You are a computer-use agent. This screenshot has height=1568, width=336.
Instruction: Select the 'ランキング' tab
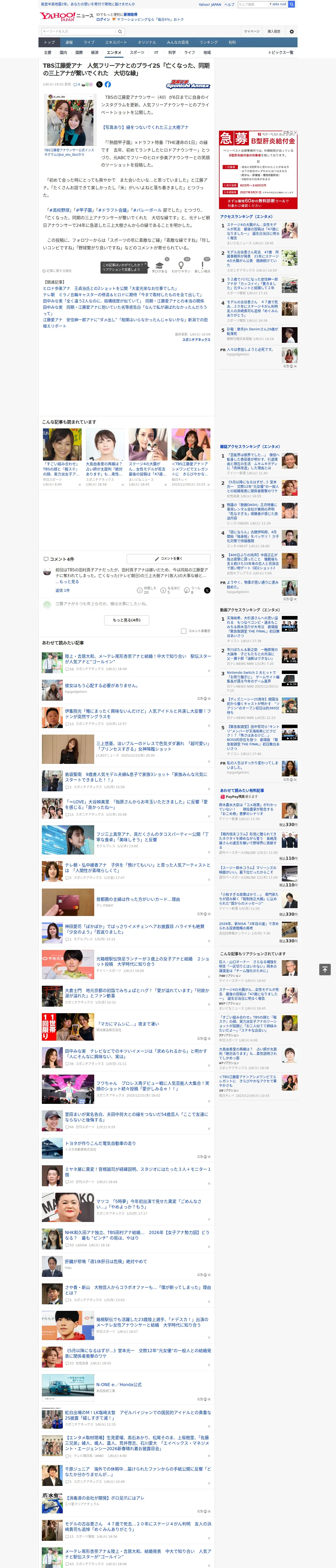click(x=209, y=43)
